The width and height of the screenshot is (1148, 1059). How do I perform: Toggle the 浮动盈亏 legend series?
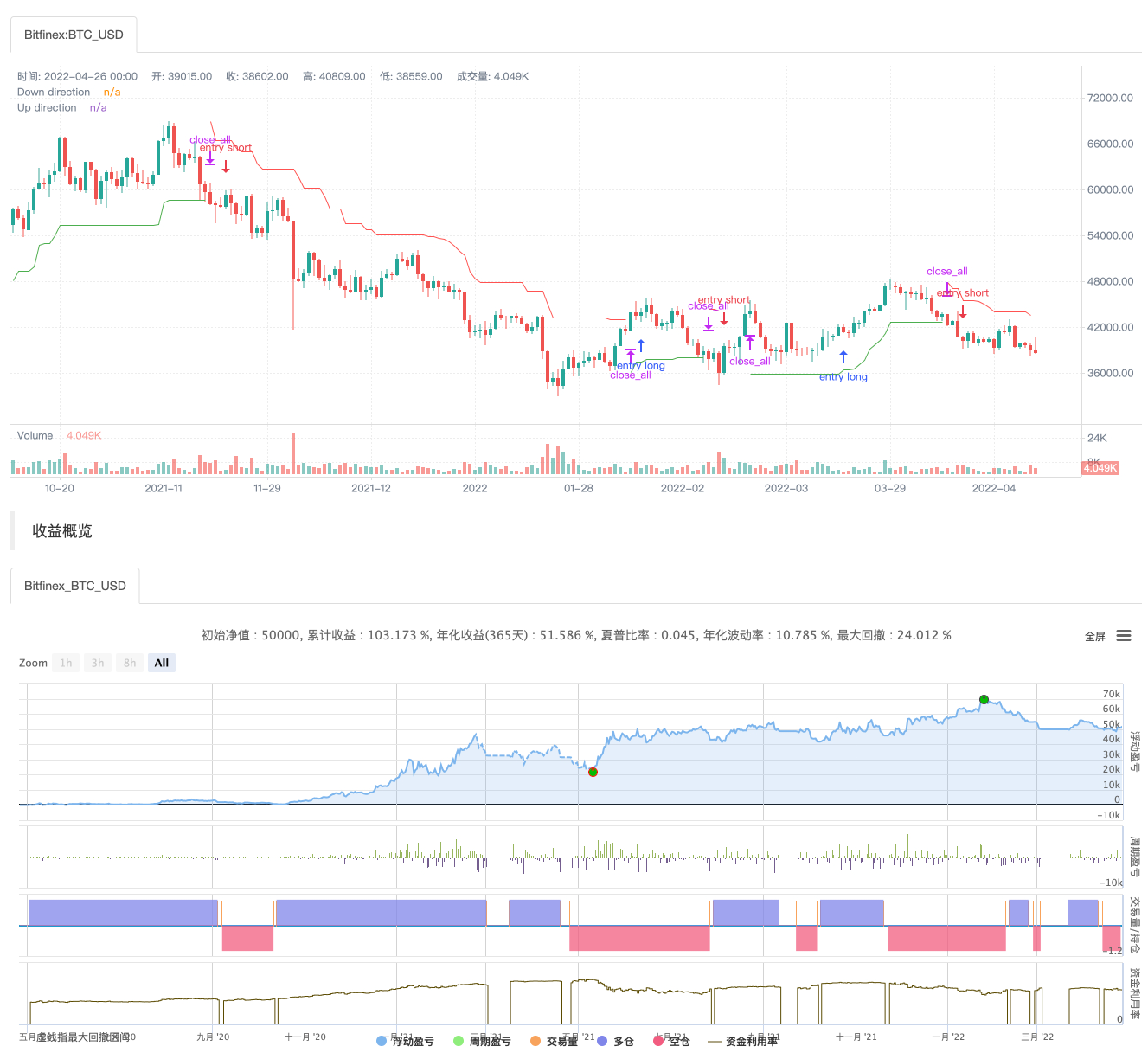point(405,1041)
